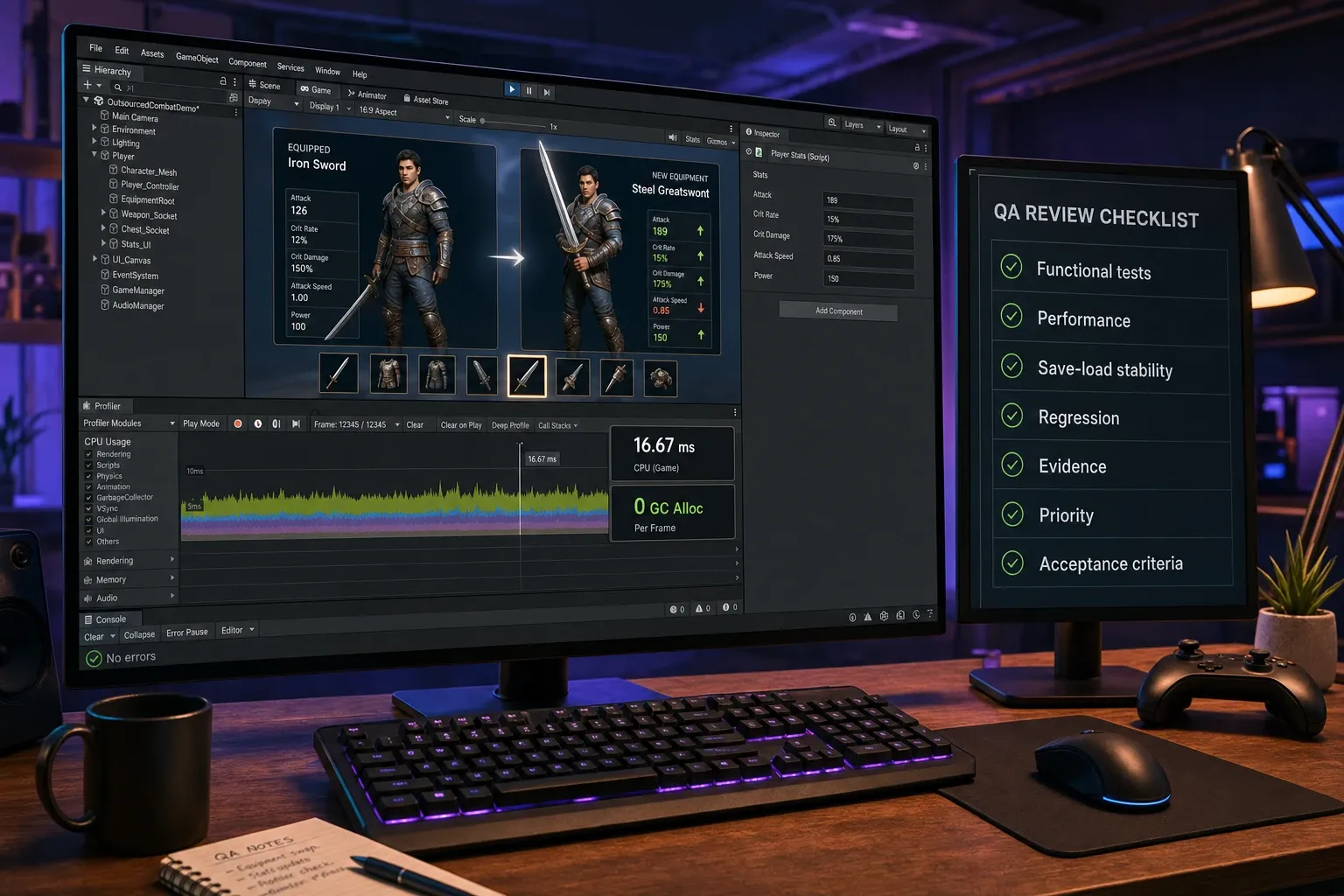Click the Profiler record button
This screenshot has height=896, width=1344.
[238, 423]
